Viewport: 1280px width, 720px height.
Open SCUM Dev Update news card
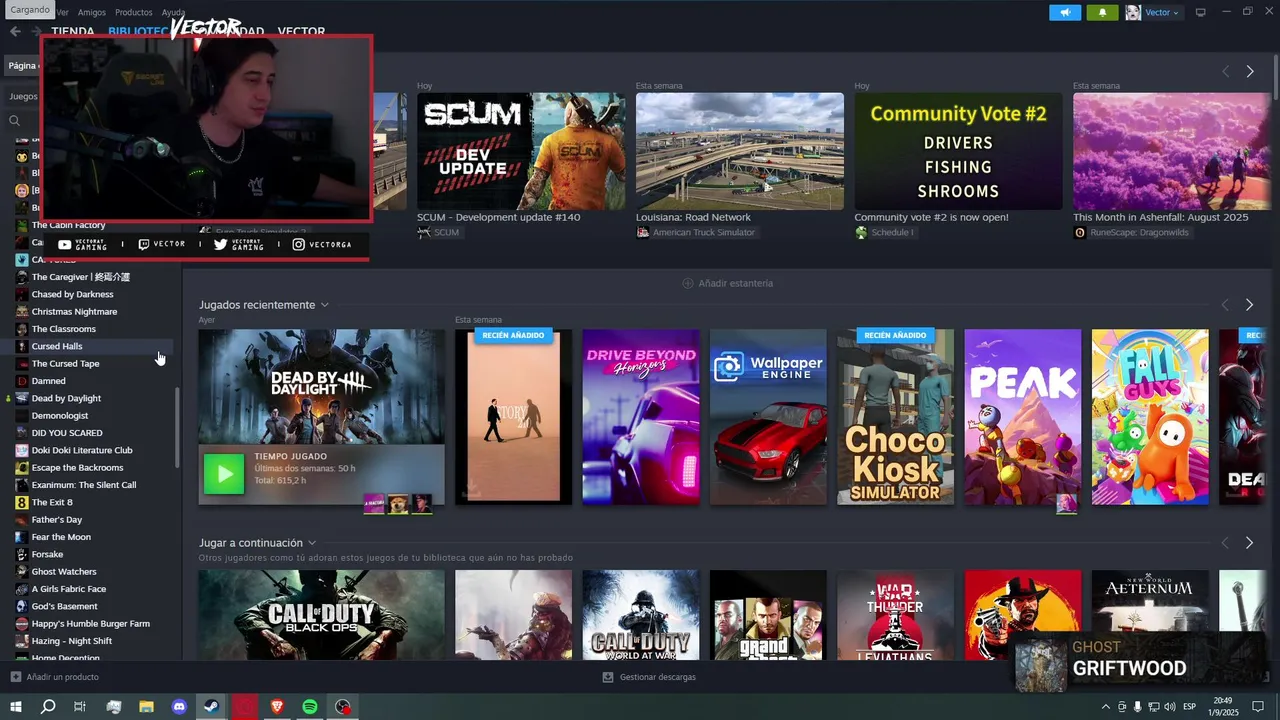point(521,151)
